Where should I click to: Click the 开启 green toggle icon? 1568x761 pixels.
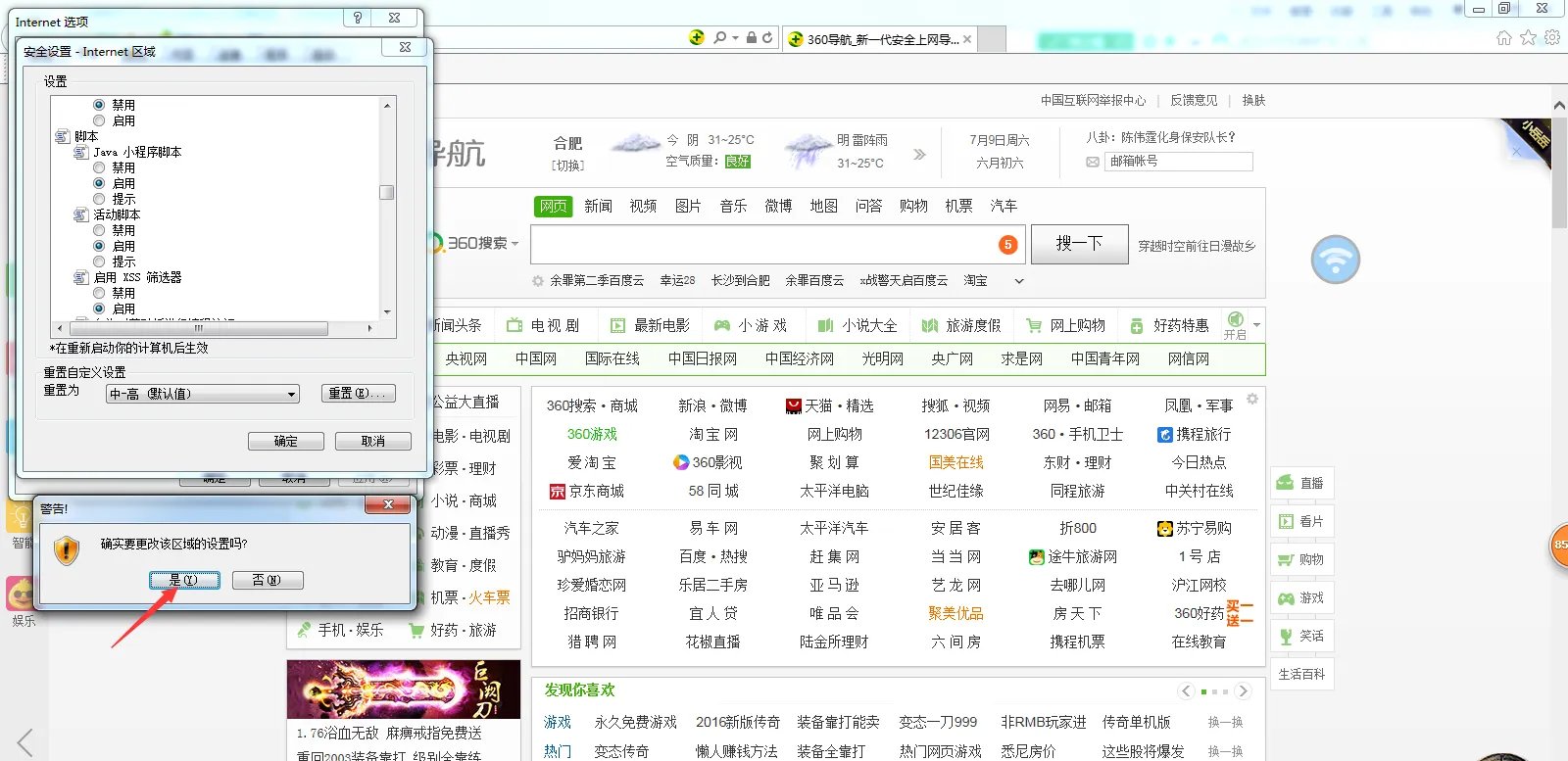1235,319
